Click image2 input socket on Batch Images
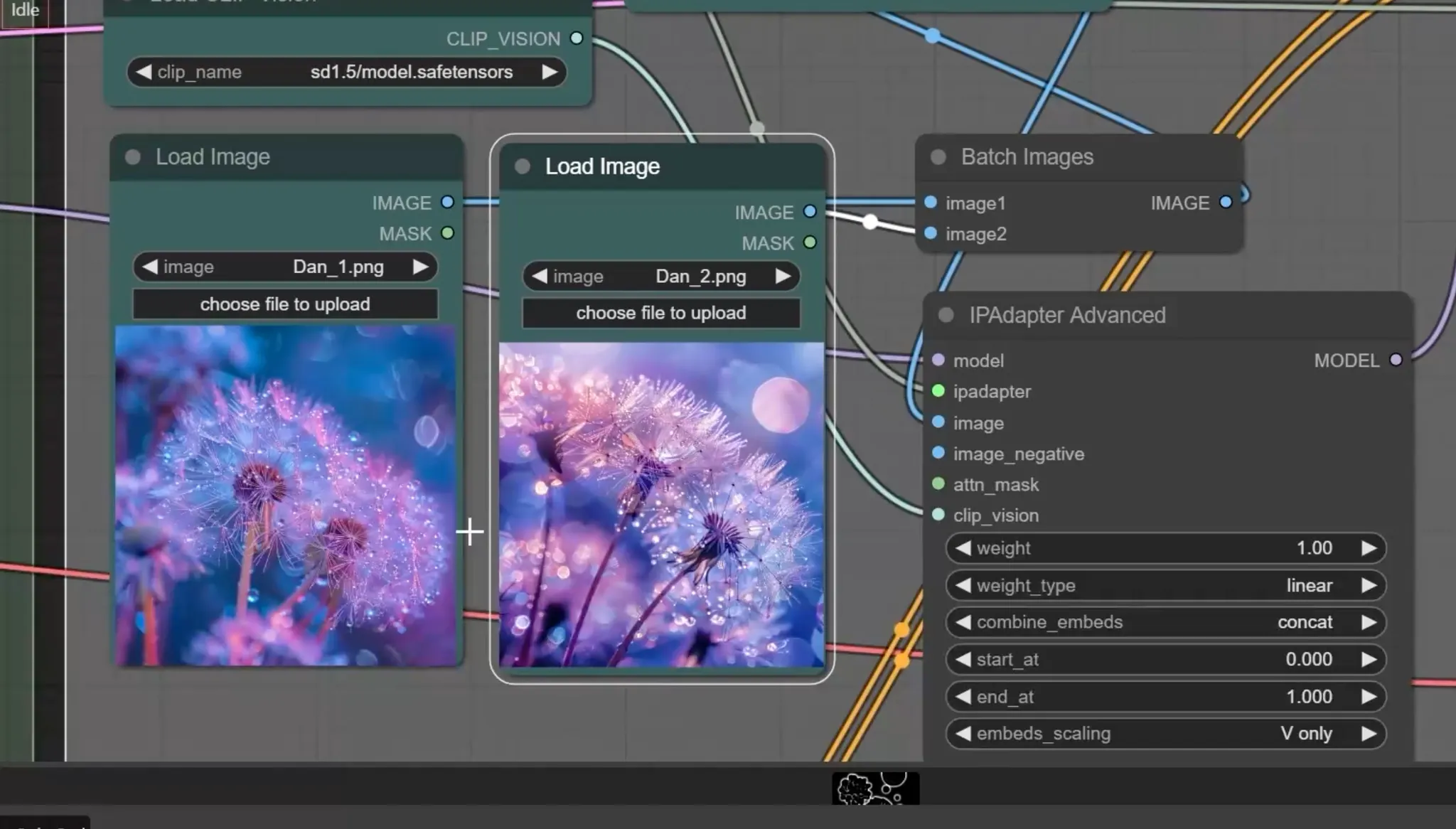This screenshot has height=829, width=1456. coord(931,233)
